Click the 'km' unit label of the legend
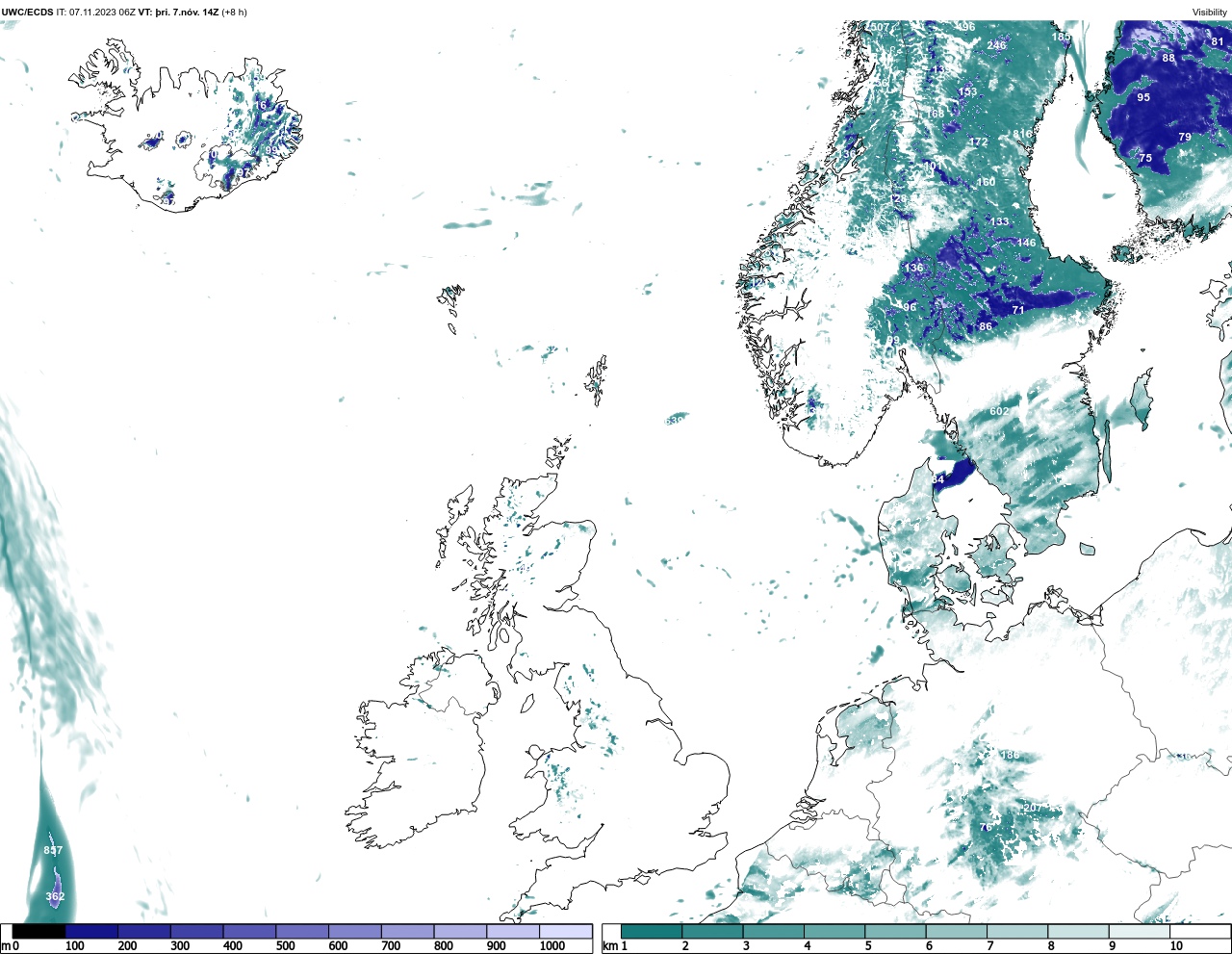Viewport: 1232px width, 954px height. (608, 946)
